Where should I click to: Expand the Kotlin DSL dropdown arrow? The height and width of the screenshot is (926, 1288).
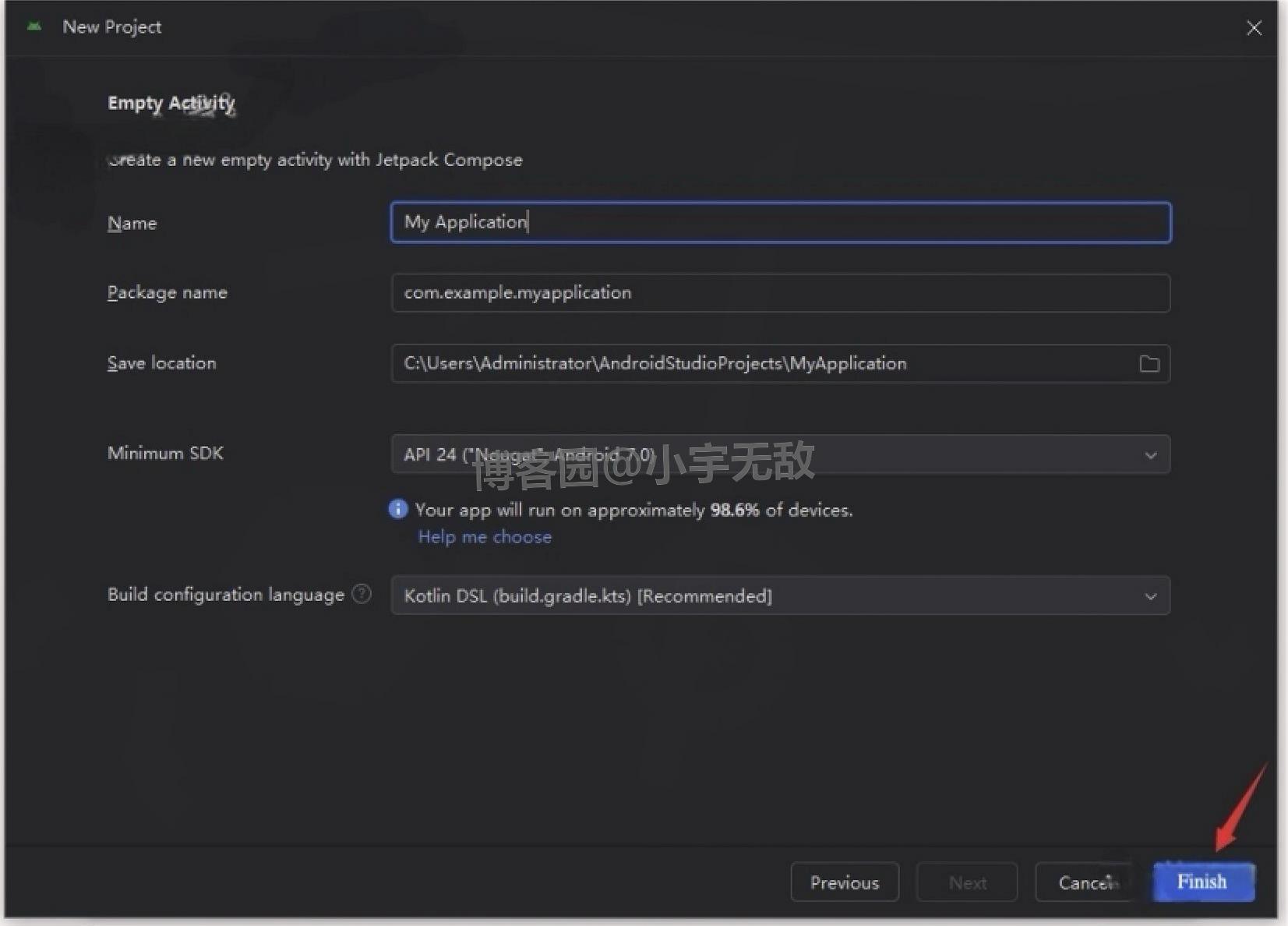[x=1151, y=596]
